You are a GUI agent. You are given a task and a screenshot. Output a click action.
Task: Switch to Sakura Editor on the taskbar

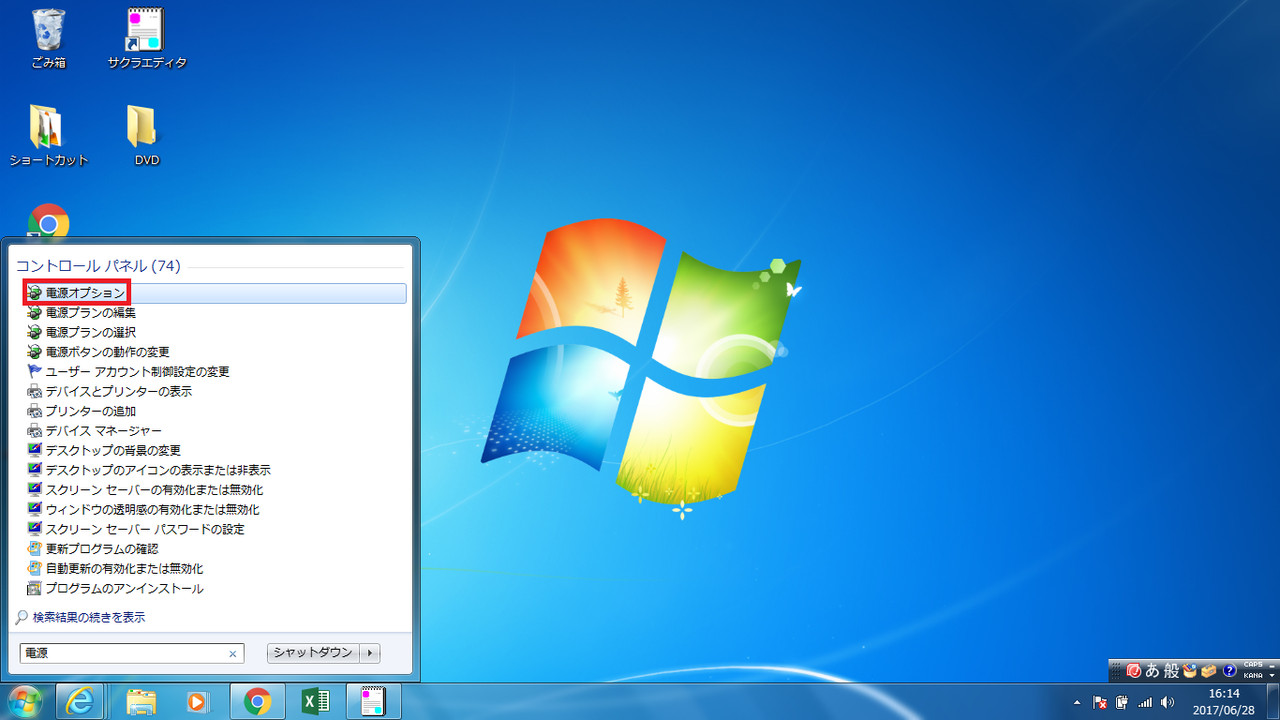pos(374,702)
